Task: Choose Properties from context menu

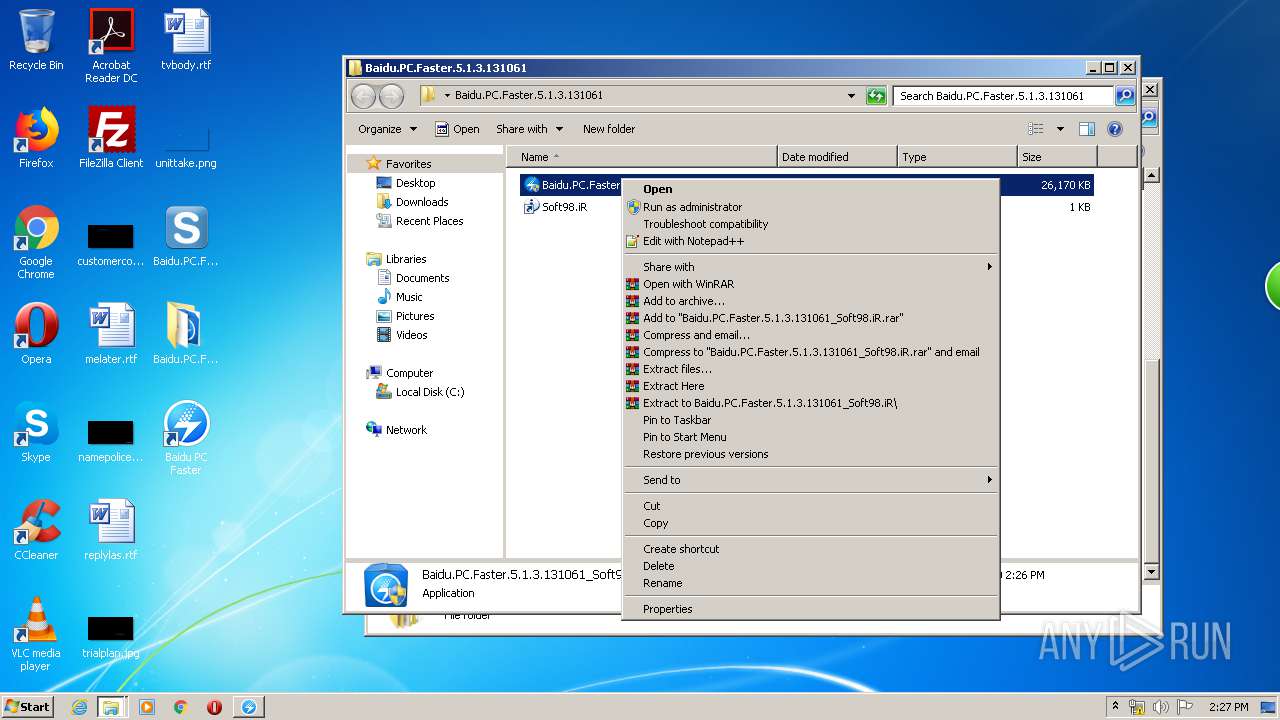Action: 810,609
